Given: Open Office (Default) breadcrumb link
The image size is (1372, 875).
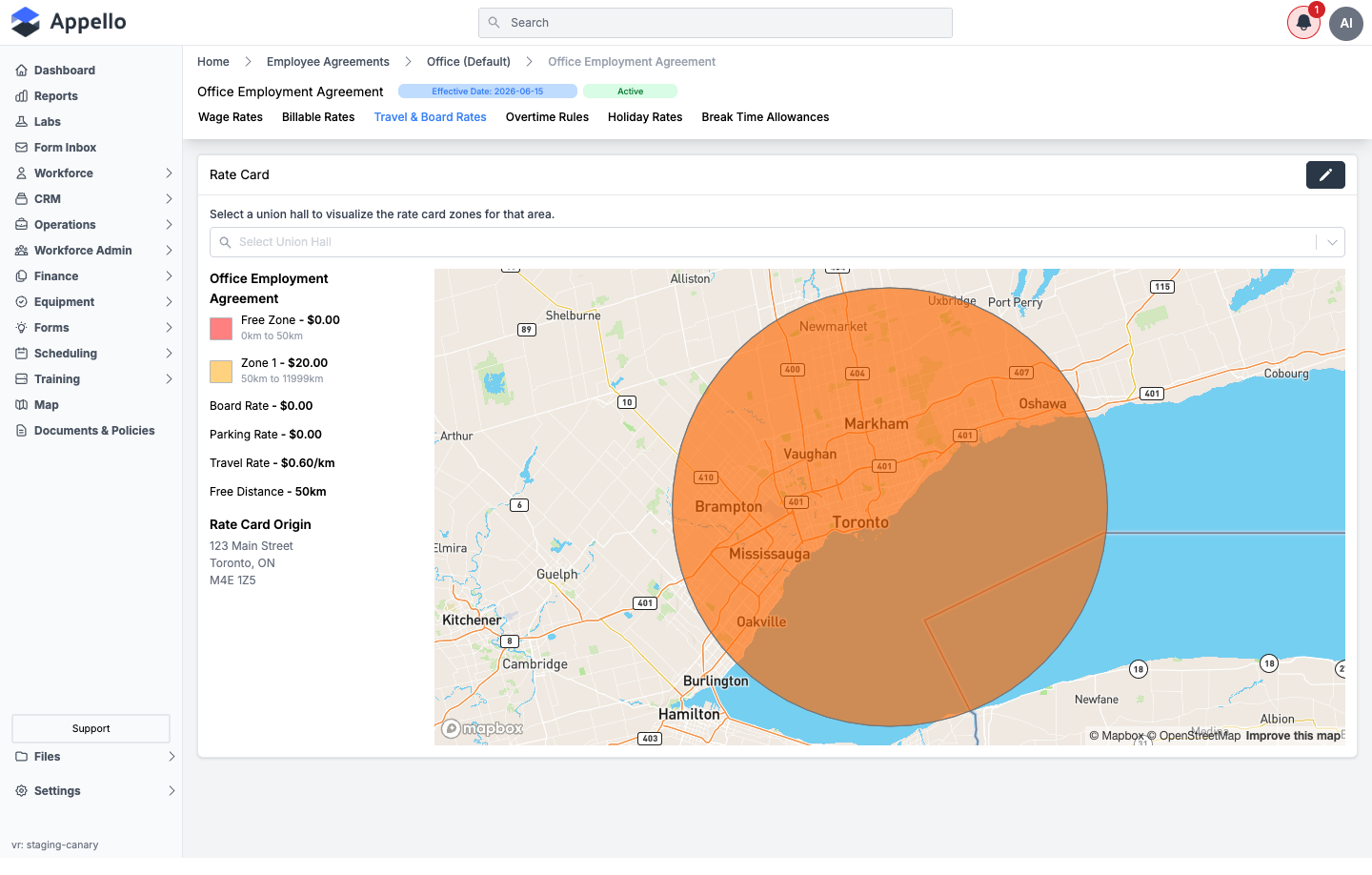Looking at the screenshot, I should (469, 62).
